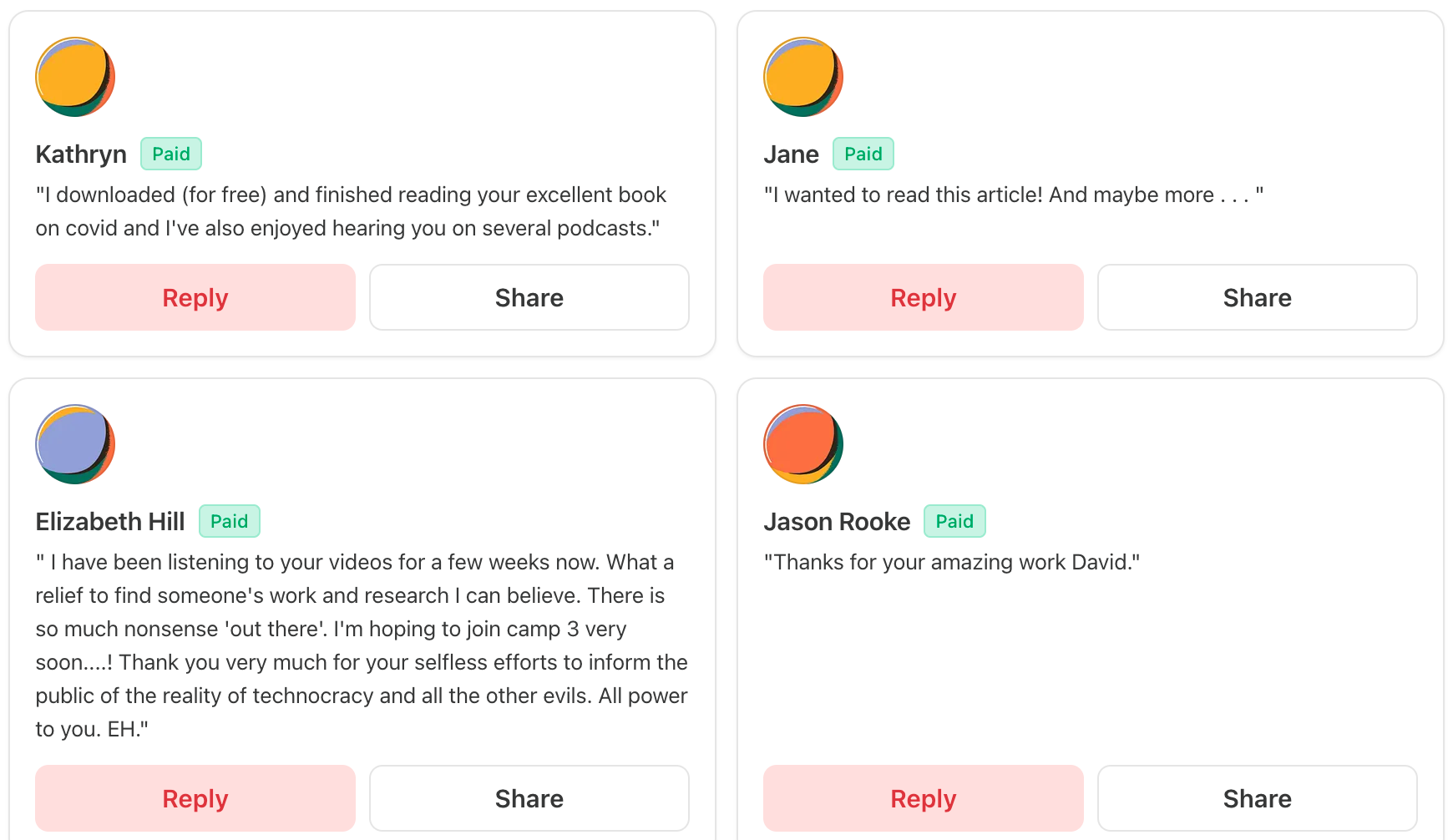Click the Paid badge beside Jane

863,154
